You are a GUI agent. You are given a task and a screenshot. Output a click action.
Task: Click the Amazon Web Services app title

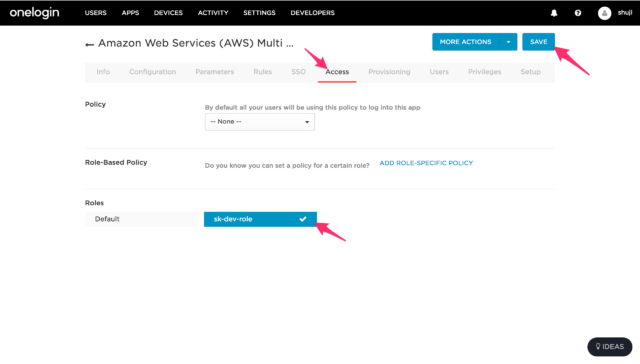tap(196, 43)
